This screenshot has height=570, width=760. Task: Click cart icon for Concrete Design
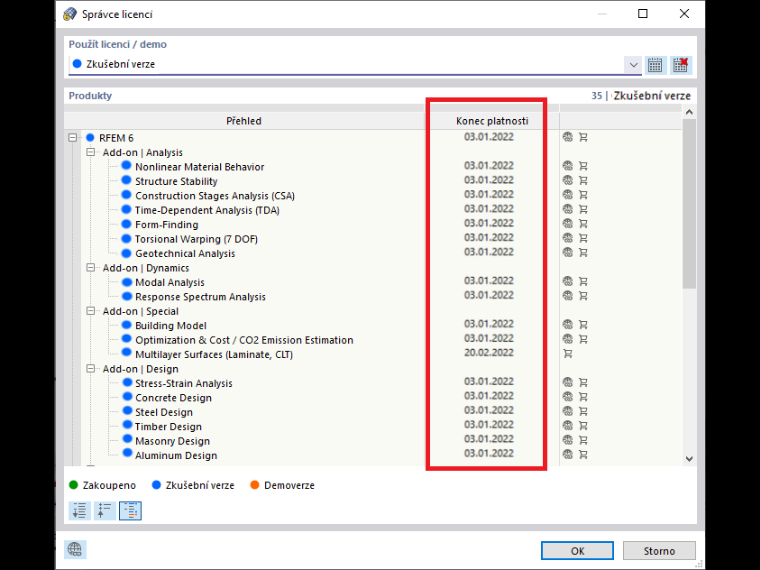click(x=583, y=397)
